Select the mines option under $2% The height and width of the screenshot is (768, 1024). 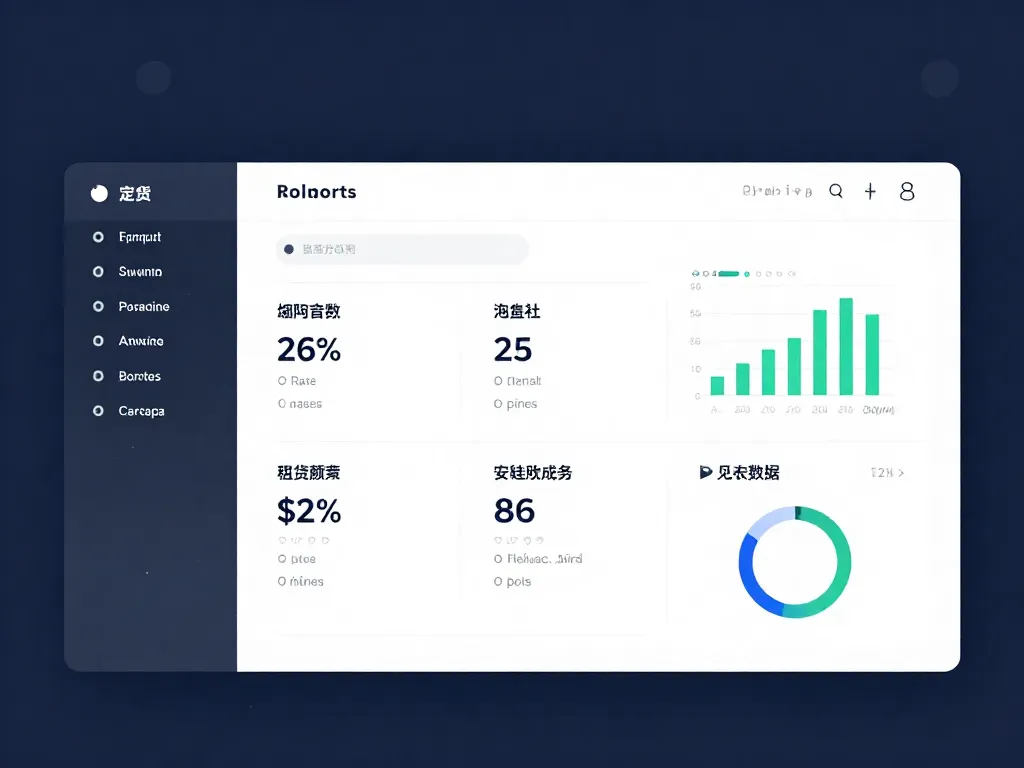282,581
